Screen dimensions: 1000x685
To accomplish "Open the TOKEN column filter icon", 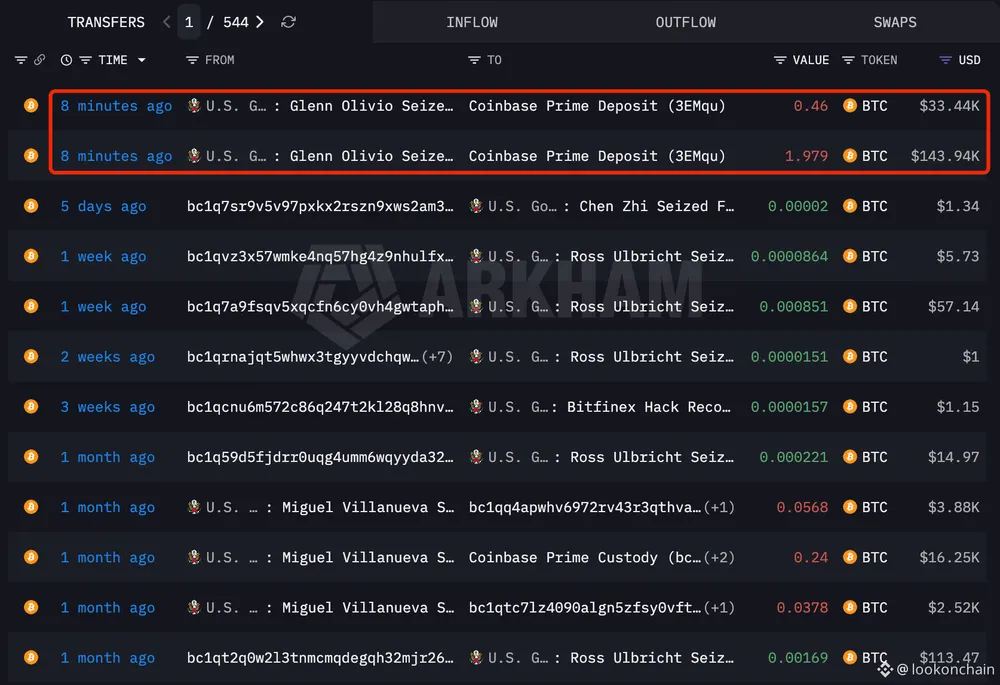I will 848,60.
